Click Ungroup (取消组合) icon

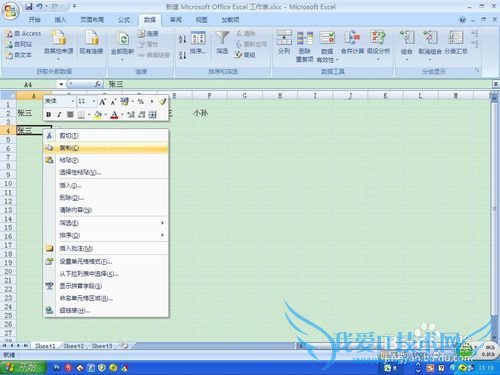pyautogui.click(x=430, y=37)
